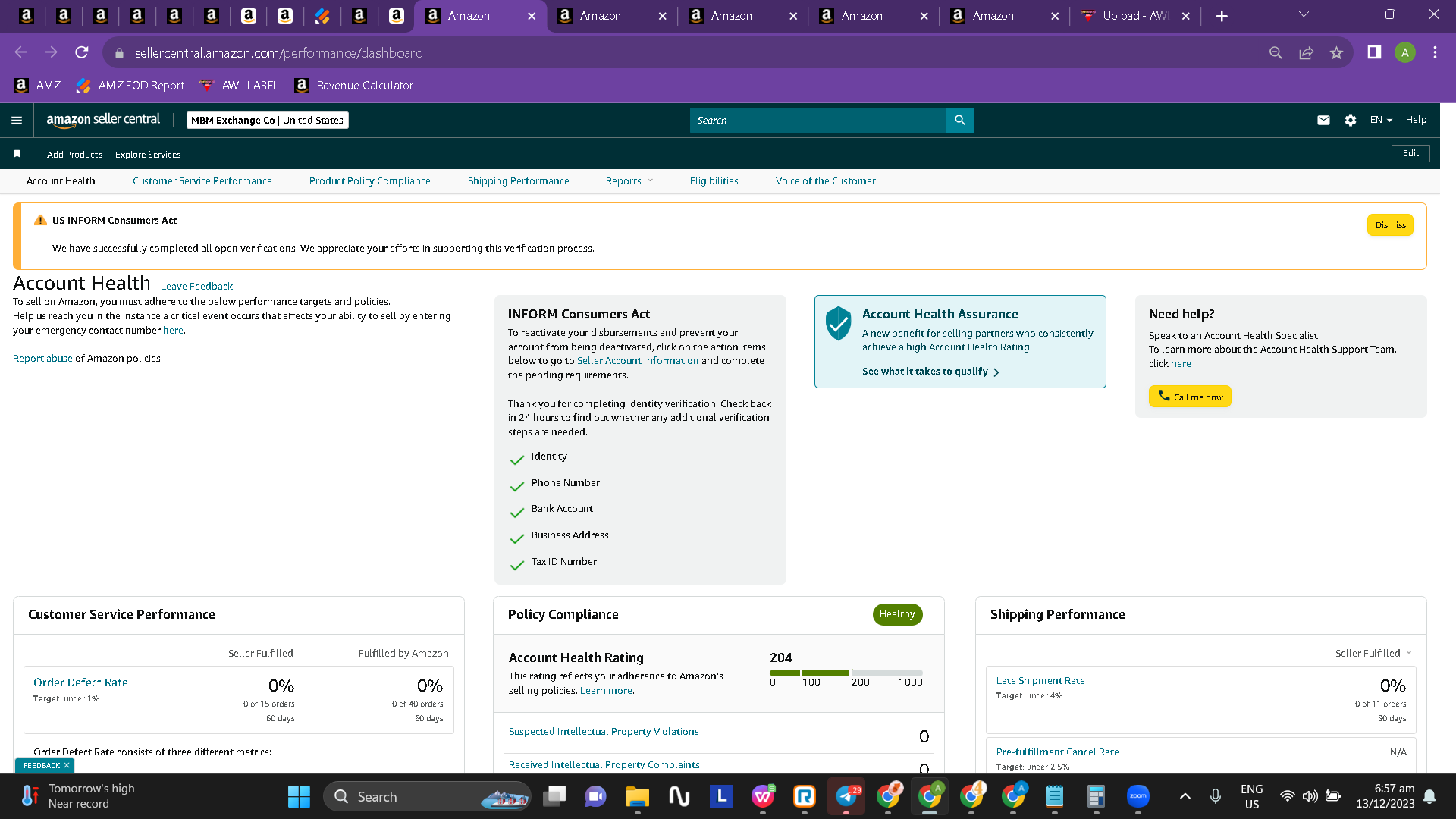Click the Report abuse link

point(42,358)
